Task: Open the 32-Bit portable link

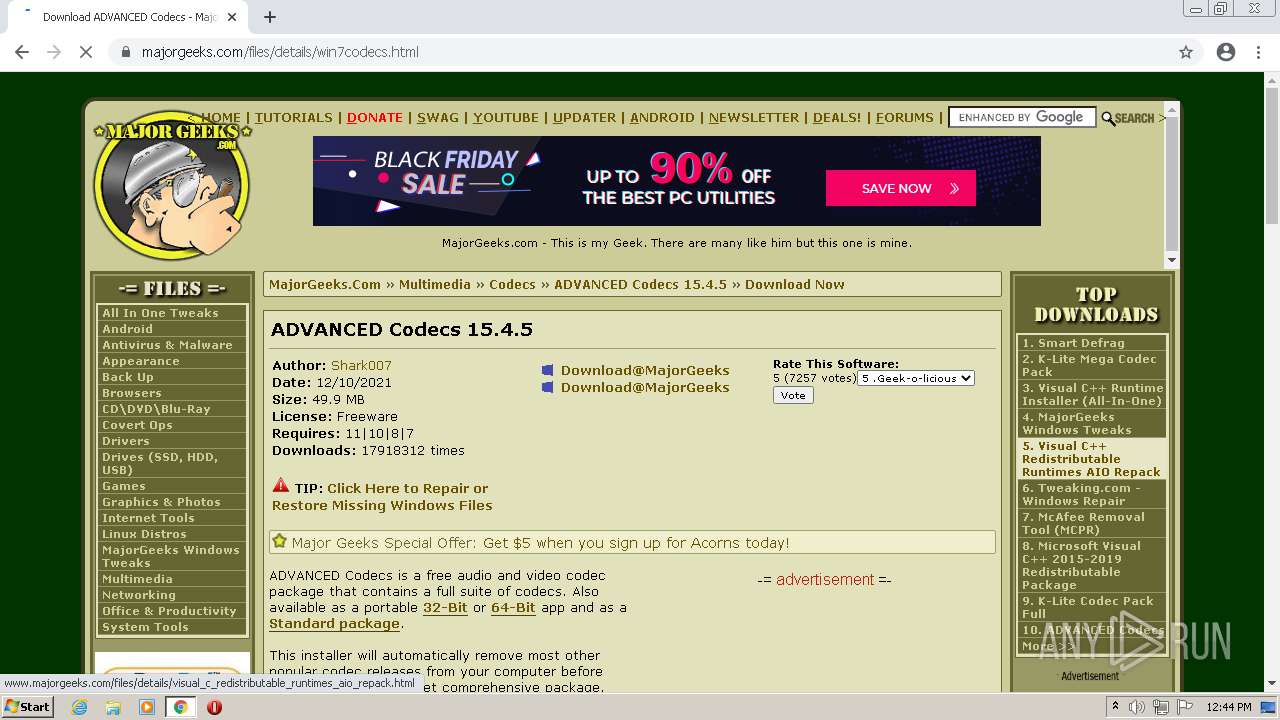Action: click(x=445, y=607)
